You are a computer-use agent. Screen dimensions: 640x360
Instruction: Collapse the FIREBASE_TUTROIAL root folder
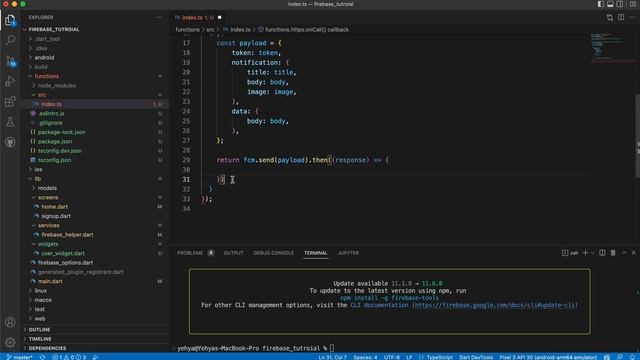tap(54, 29)
